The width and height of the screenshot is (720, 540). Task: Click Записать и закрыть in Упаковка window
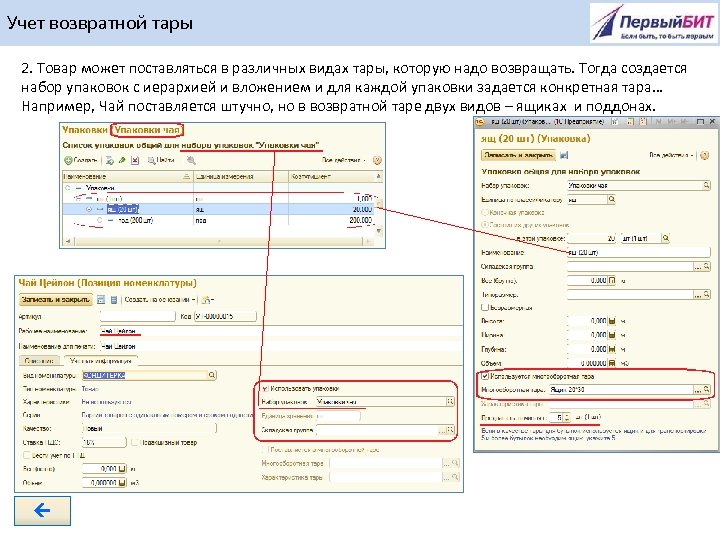[x=518, y=155]
